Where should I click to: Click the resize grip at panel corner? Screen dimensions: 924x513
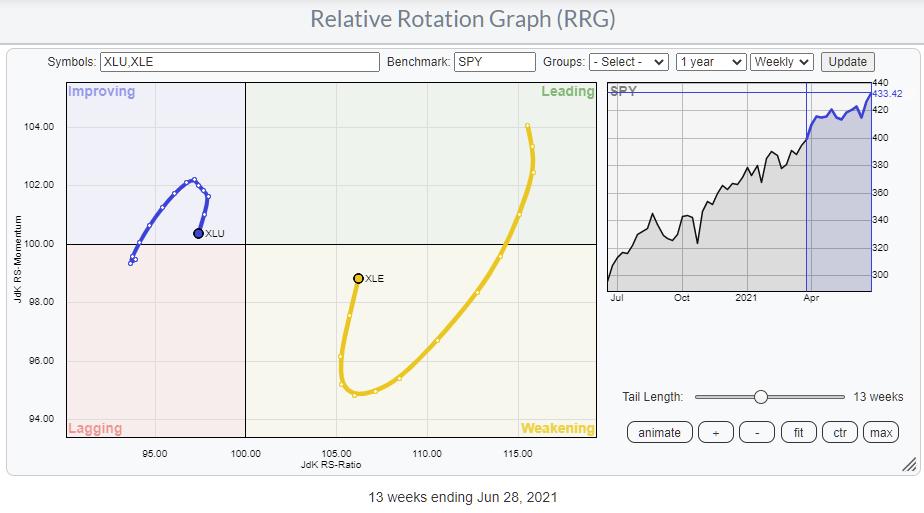tap(908, 465)
